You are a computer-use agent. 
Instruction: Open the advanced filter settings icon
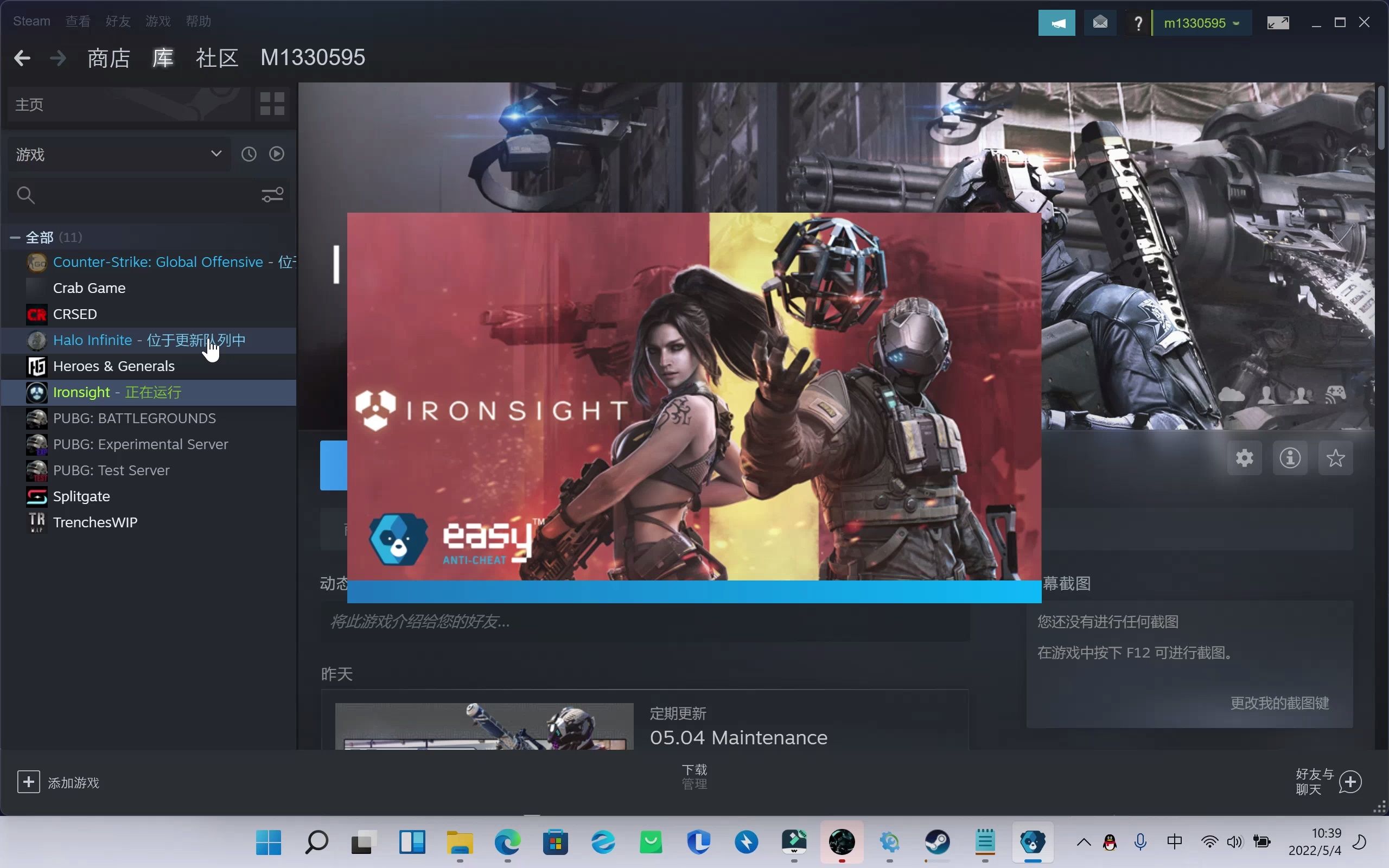click(272, 195)
